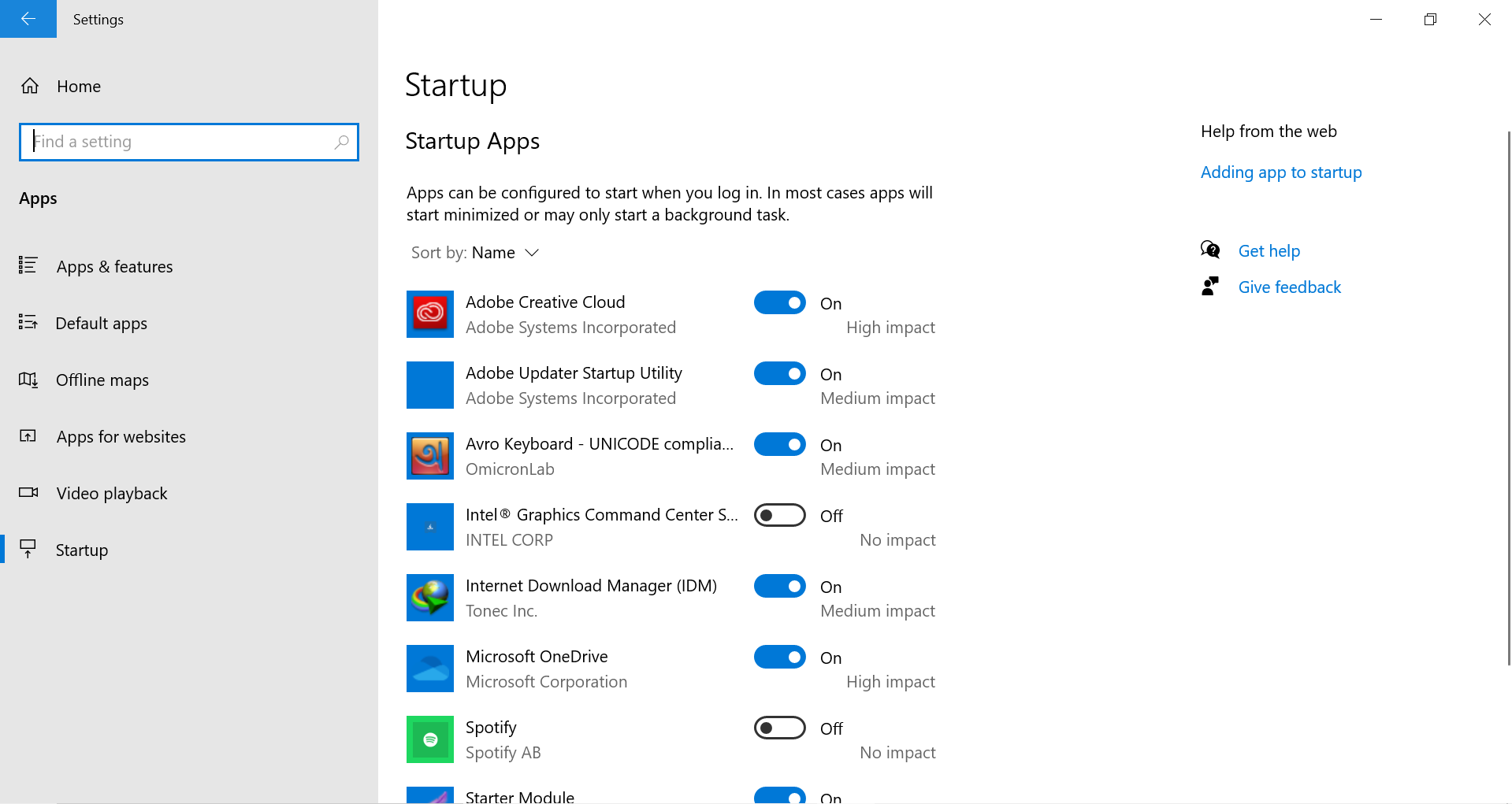
Task: Click the Avro Keyboard app icon
Action: tap(430, 456)
